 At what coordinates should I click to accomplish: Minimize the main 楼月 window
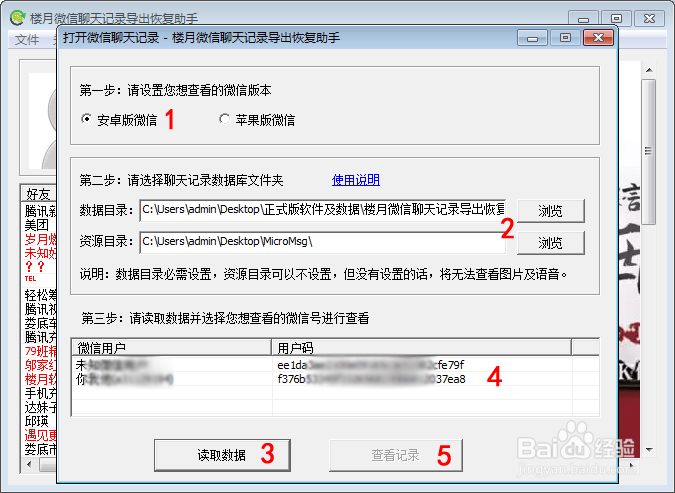(x=583, y=19)
